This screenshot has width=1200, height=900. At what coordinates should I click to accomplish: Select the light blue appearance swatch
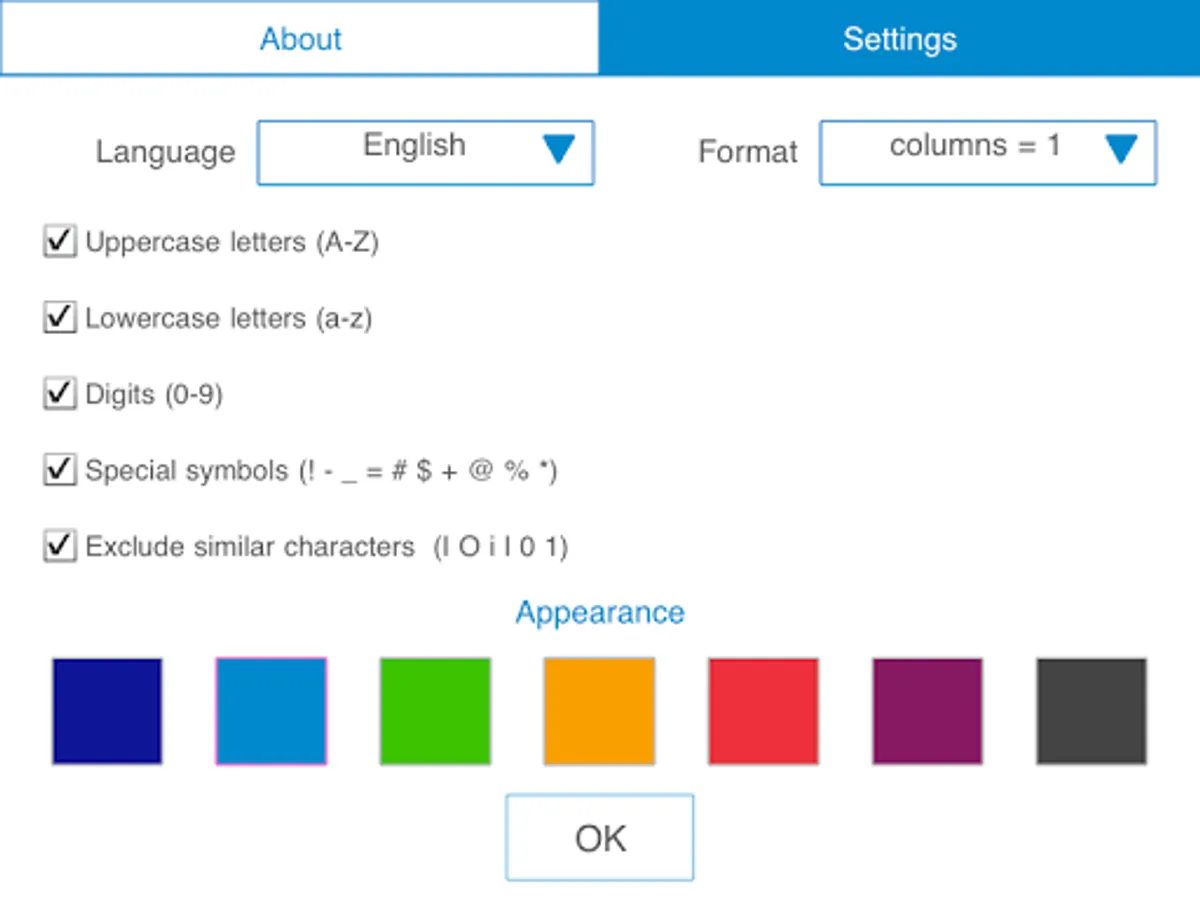[271, 711]
